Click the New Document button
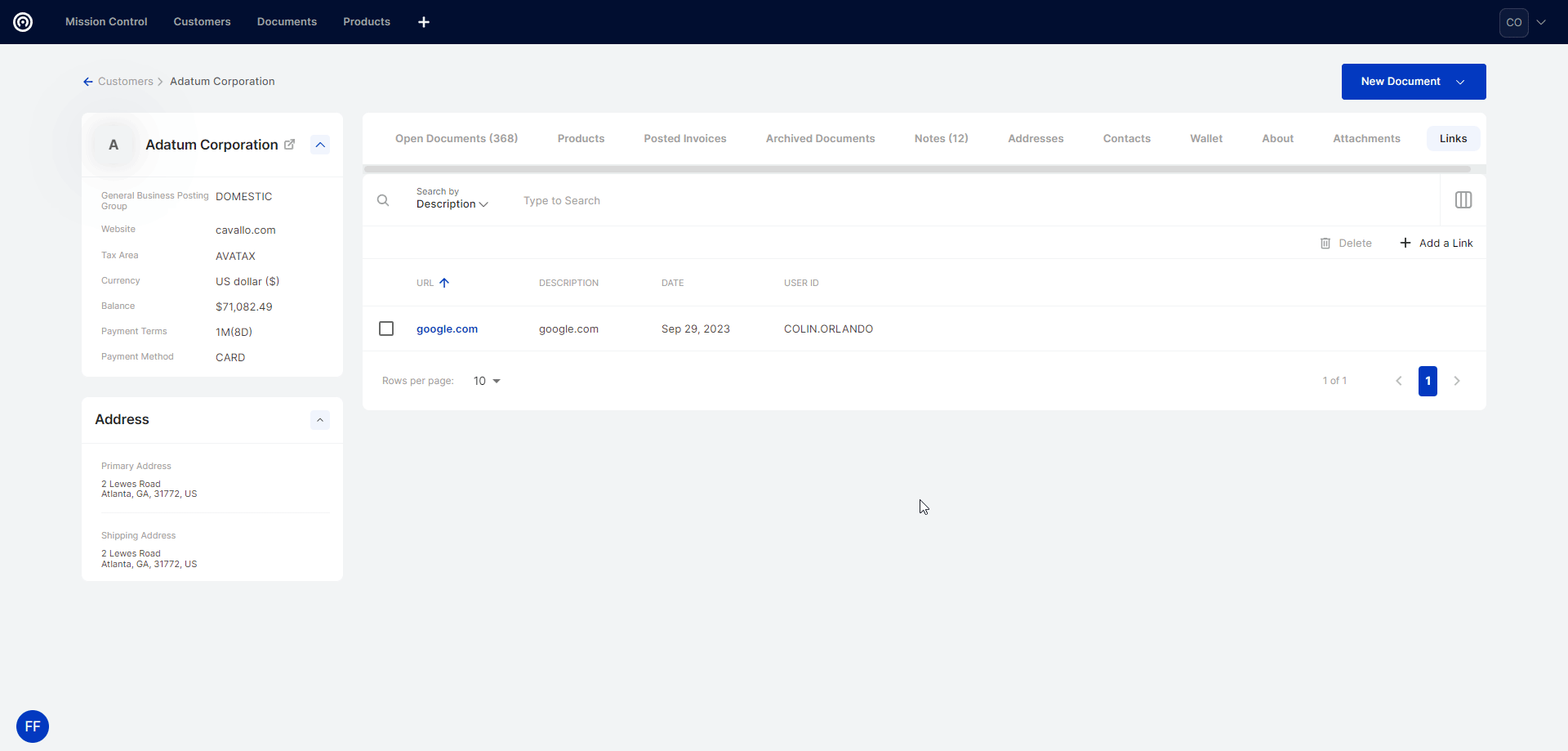The width and height of the screenshot is (1568, 751). [x=1401, y=82]
